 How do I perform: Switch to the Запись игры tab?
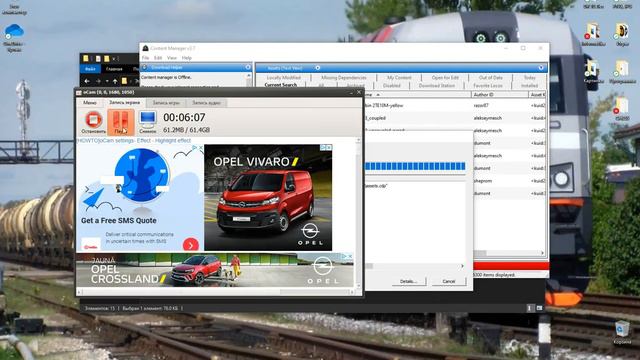coord(166,103)
